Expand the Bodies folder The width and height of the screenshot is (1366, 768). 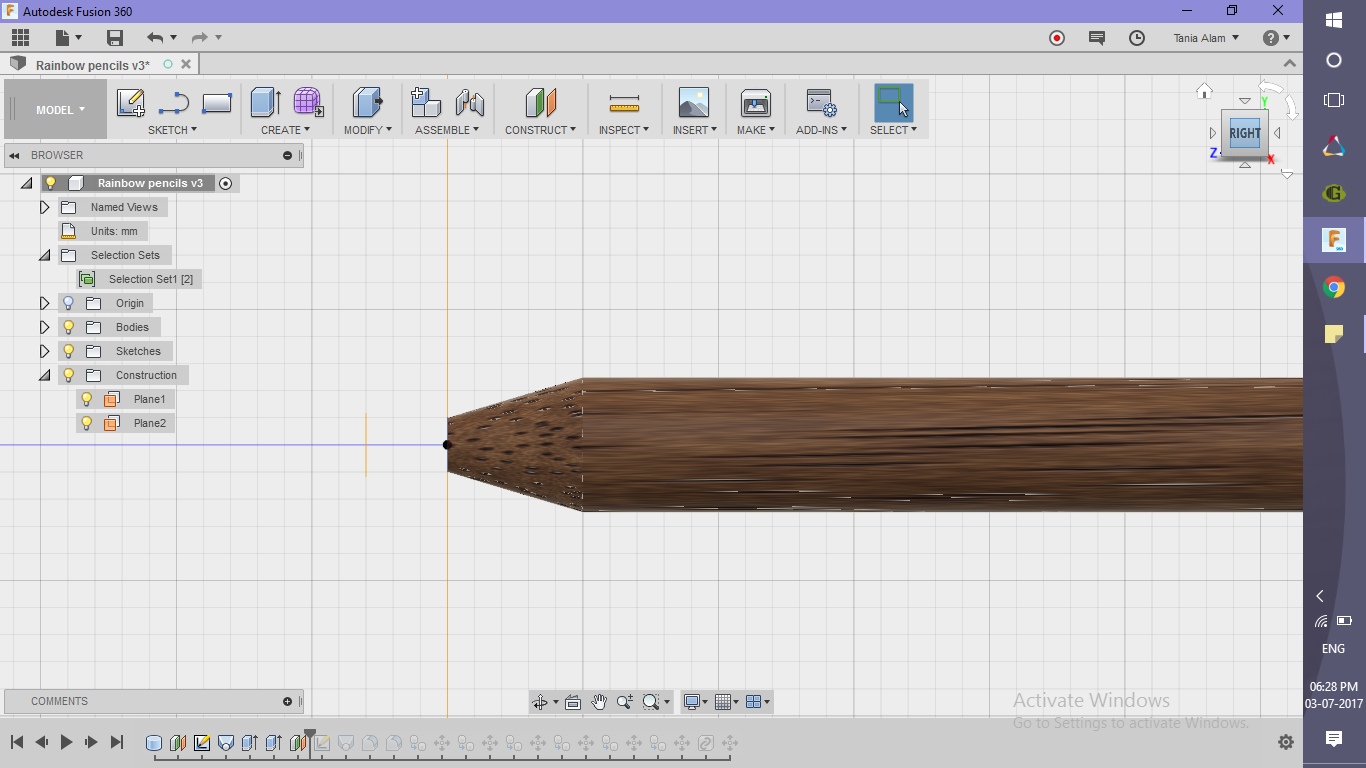click(x=44, y=327)
